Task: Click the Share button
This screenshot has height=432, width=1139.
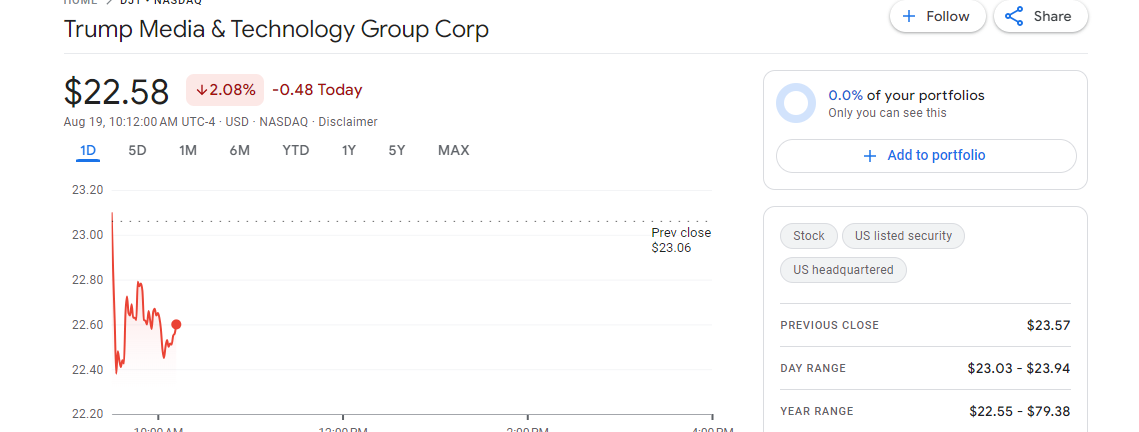Action: (x=1040, y=16)
